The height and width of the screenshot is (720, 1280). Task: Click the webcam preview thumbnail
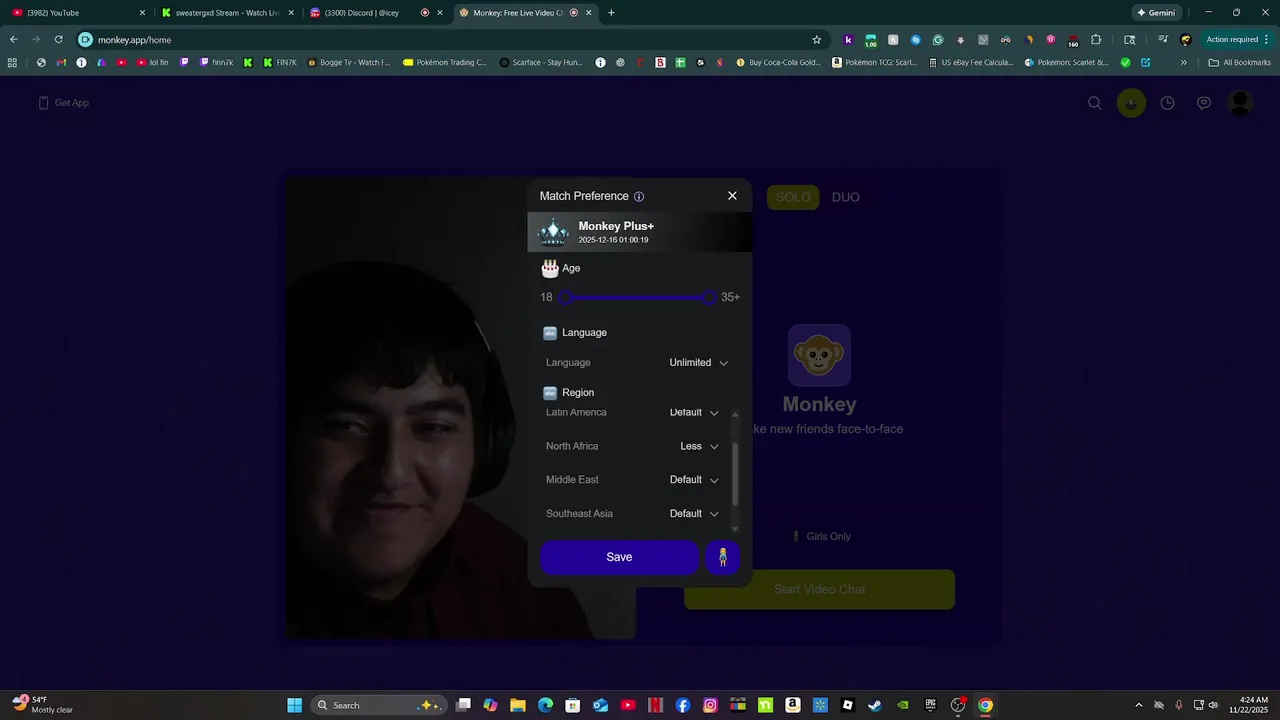[460, 408]
